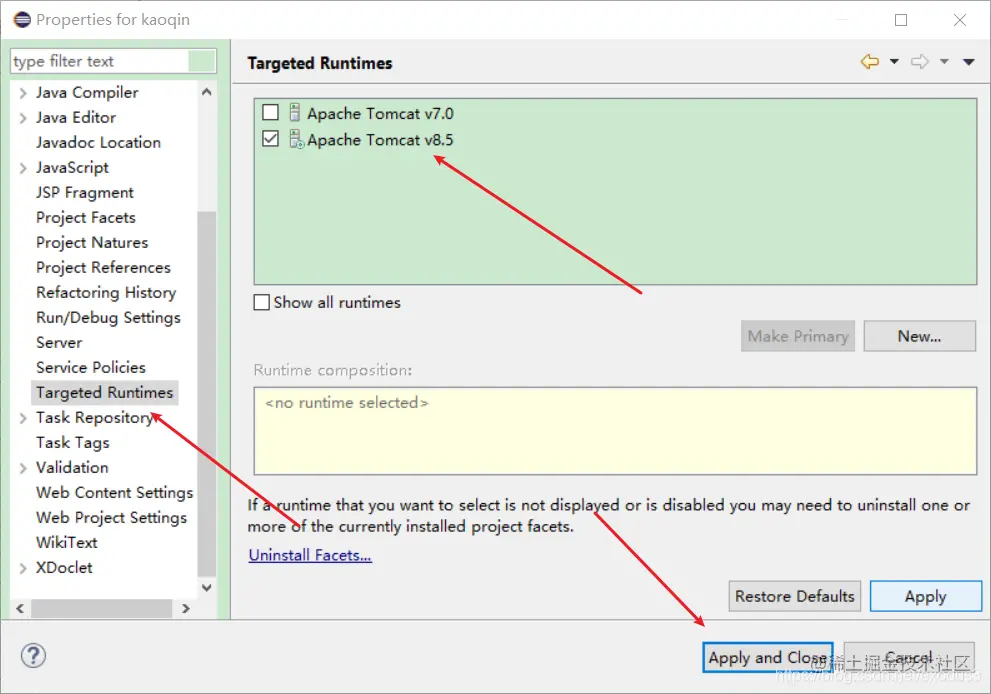Click the Eclipse icon in title bar
Image resolution: width=991 pixels, height=694 pixels.
coord(22,20)
